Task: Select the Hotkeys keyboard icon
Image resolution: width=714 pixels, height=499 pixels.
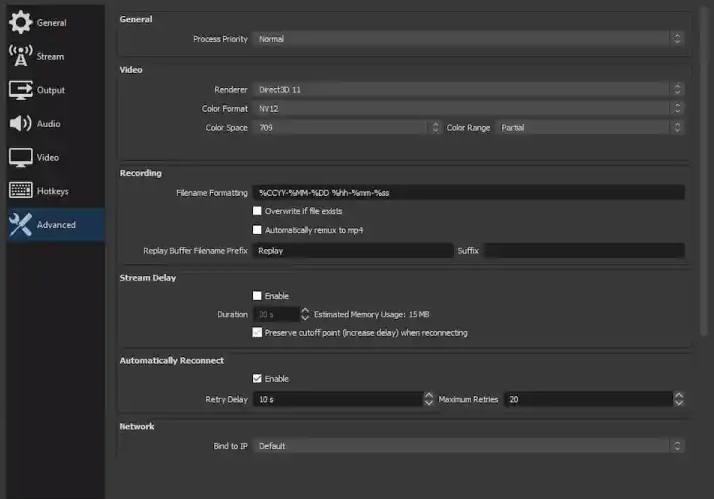Action: coord(20,190)
